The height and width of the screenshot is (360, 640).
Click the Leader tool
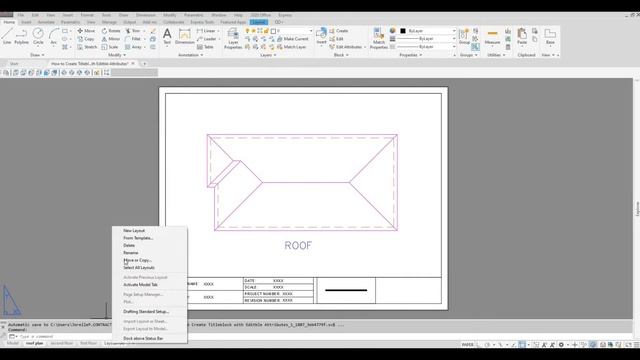click(207, 39)
